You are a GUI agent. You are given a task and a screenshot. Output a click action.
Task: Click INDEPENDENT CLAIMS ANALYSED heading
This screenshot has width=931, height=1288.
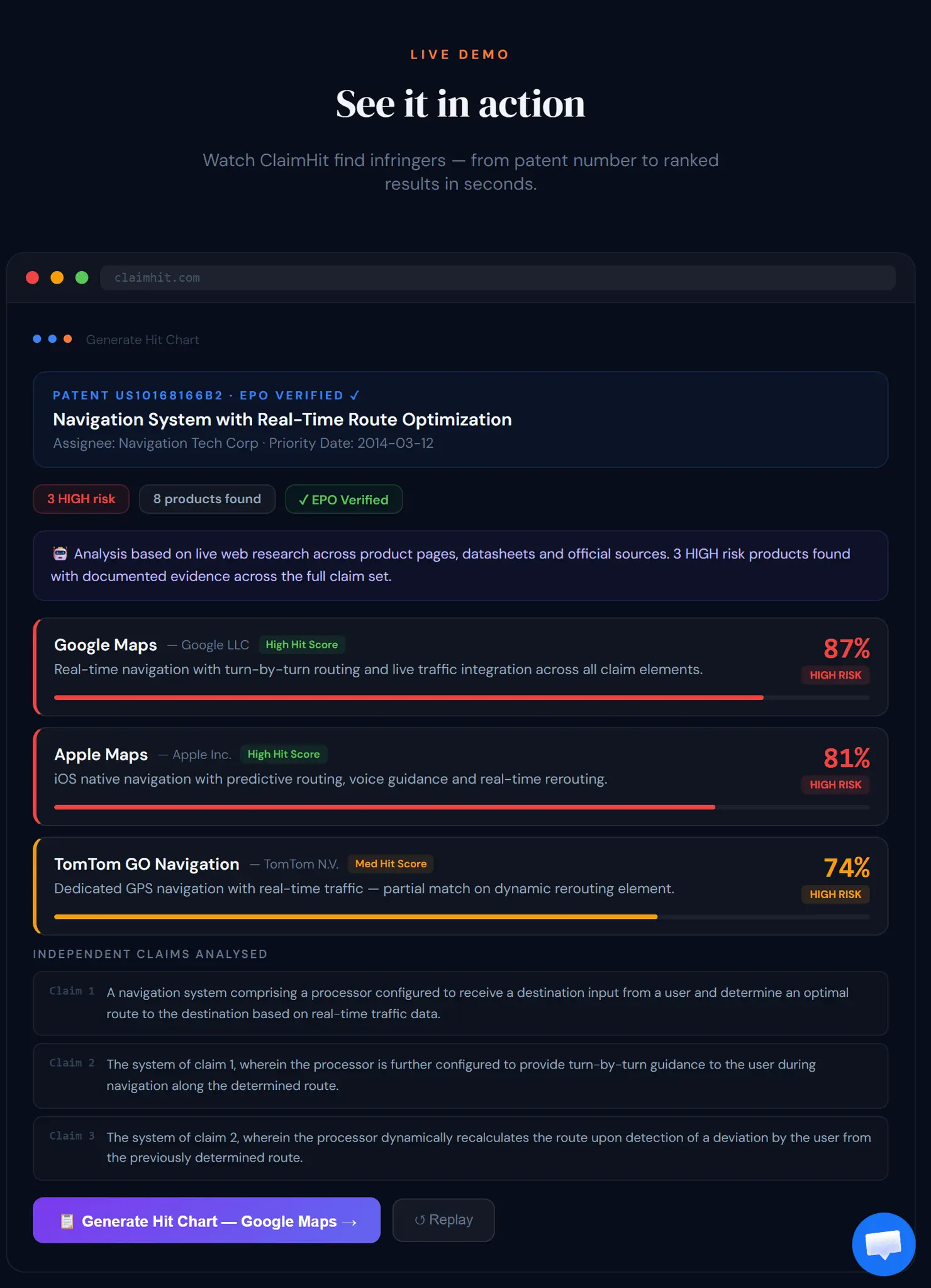point(150,954)
